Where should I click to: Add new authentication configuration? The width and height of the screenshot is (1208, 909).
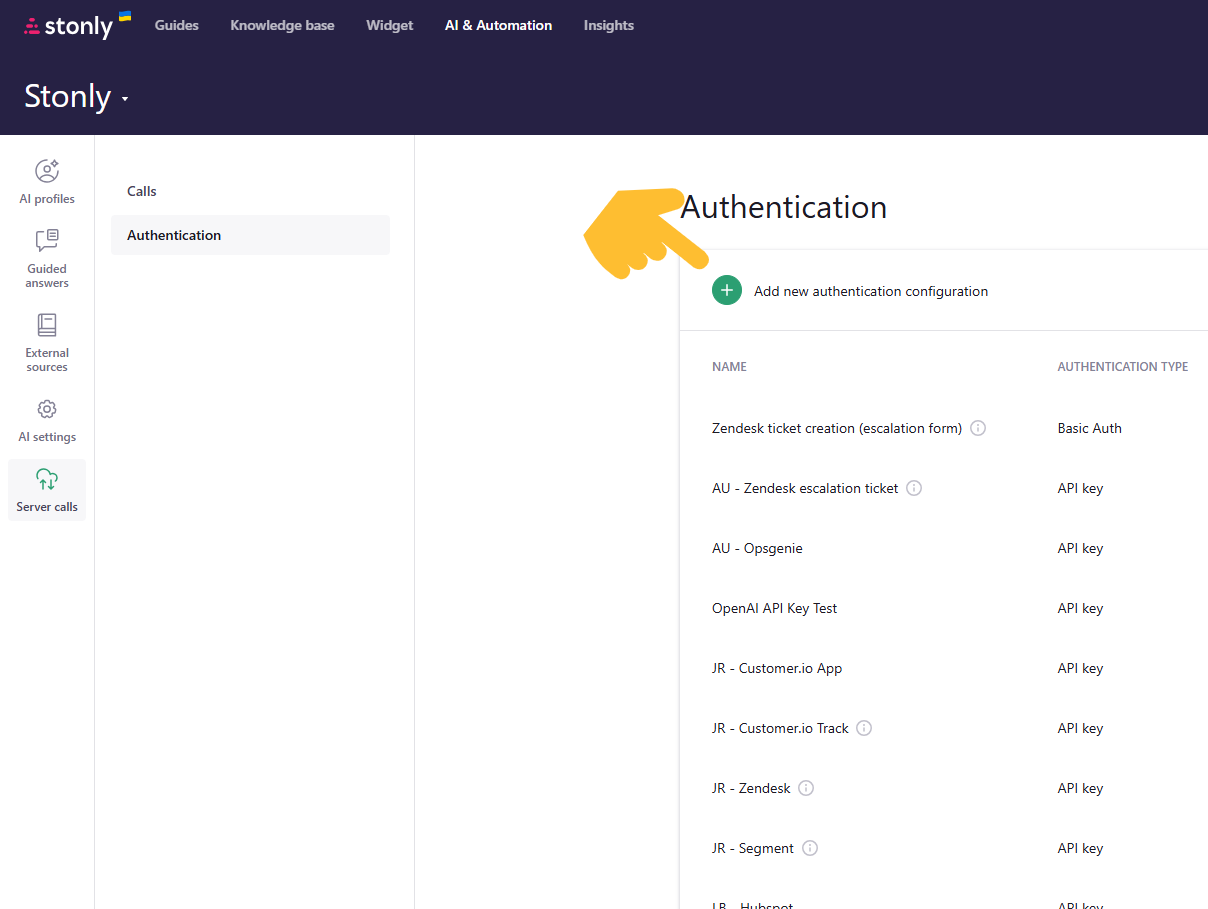pyautogui.click(x=871, y=291)
